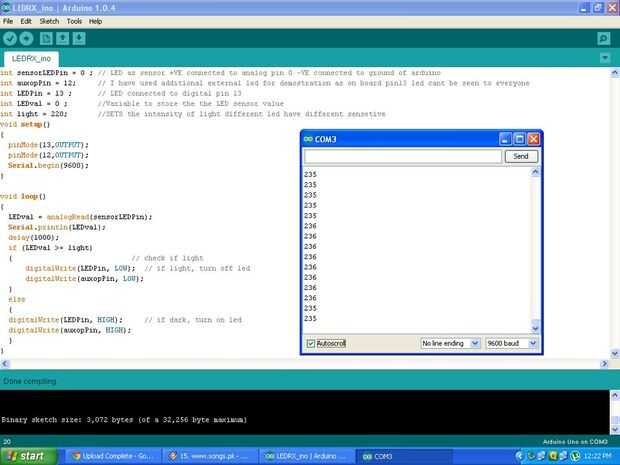The height and width of the screenshot is (465, 620).
Task: Click editor vertical scroll up arrow
Action: click(x=615, y=73)
